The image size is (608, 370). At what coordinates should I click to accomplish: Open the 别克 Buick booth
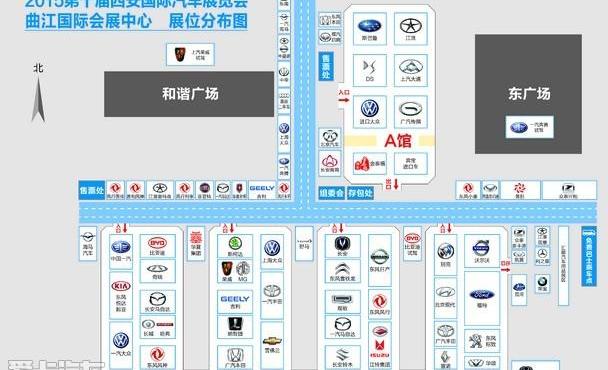pos(445,254)
